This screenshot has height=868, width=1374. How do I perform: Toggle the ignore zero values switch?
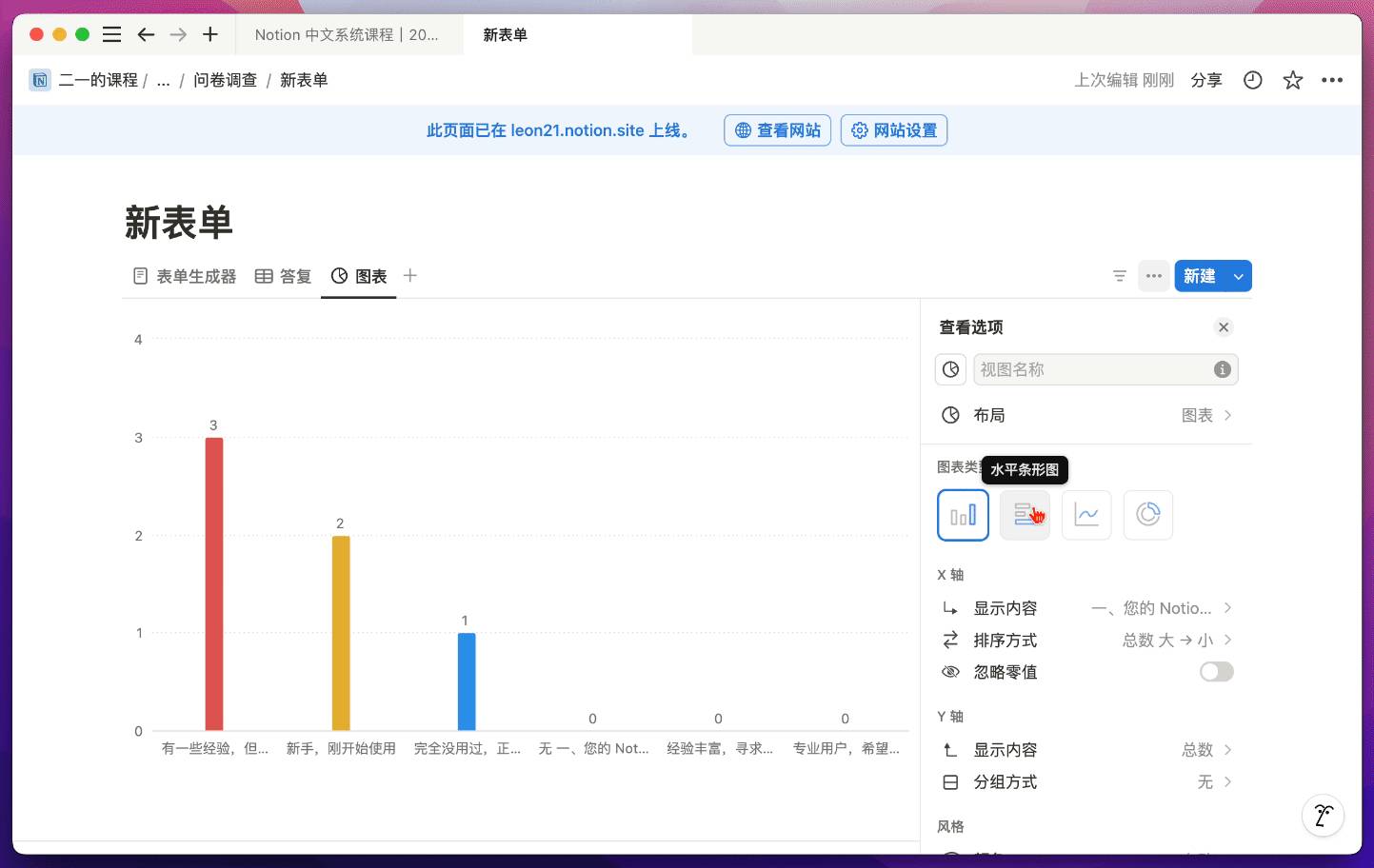point(1216,672)
